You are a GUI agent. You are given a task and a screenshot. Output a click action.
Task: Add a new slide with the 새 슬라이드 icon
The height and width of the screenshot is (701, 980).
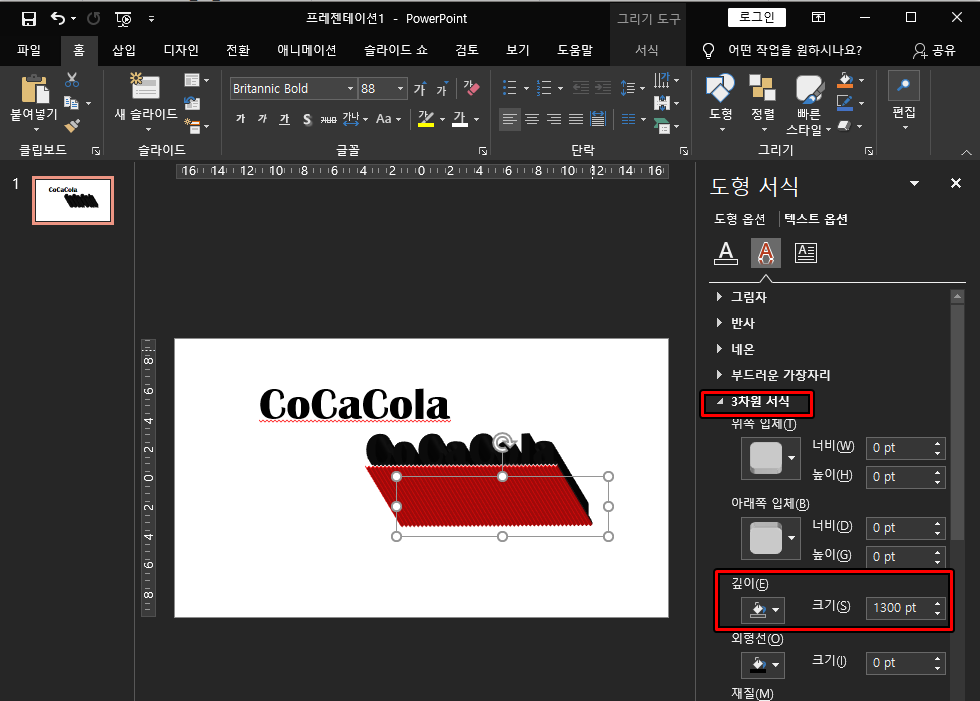tap(145, 86)
